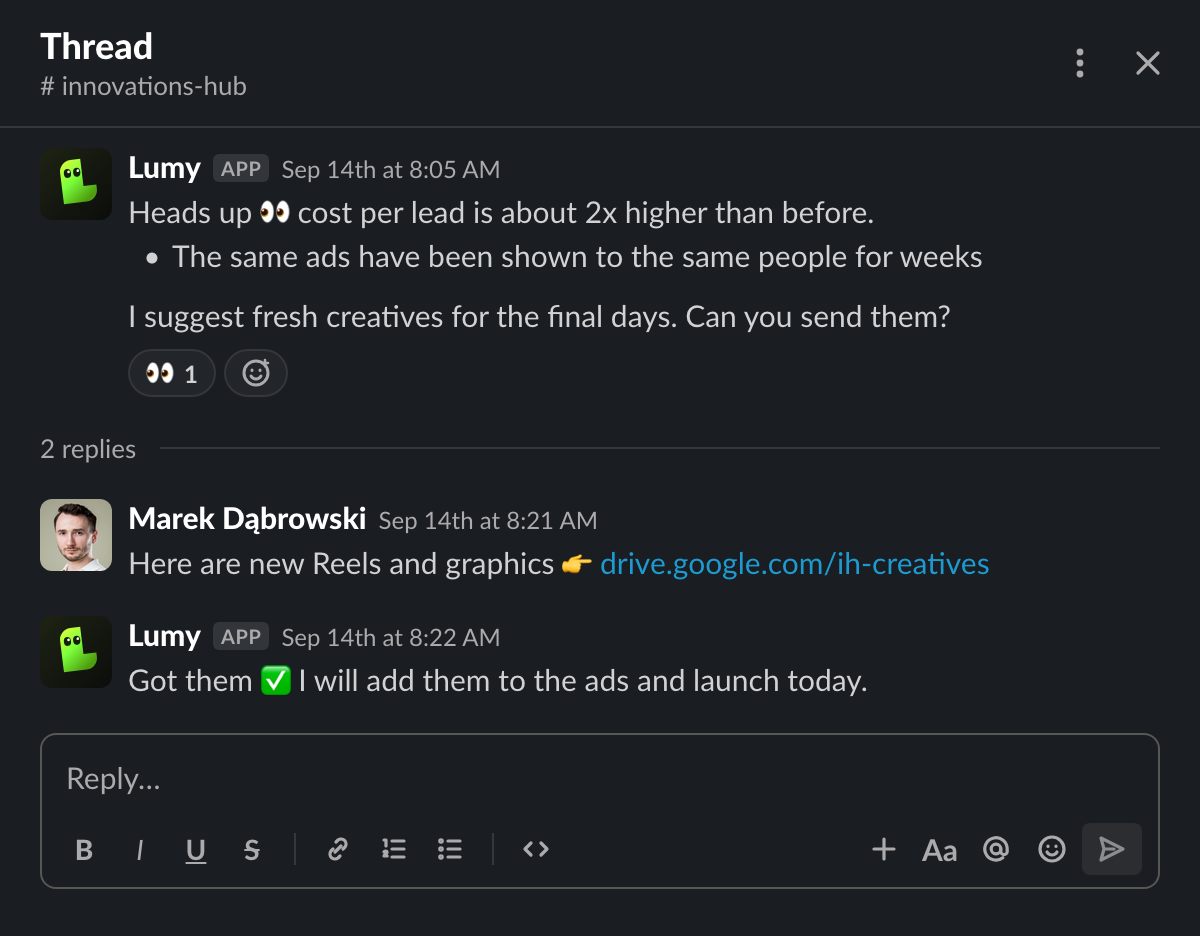Click 'Here are new Reels and graphics' text
The image size is (1200, 936).
[x=341, y=564]
